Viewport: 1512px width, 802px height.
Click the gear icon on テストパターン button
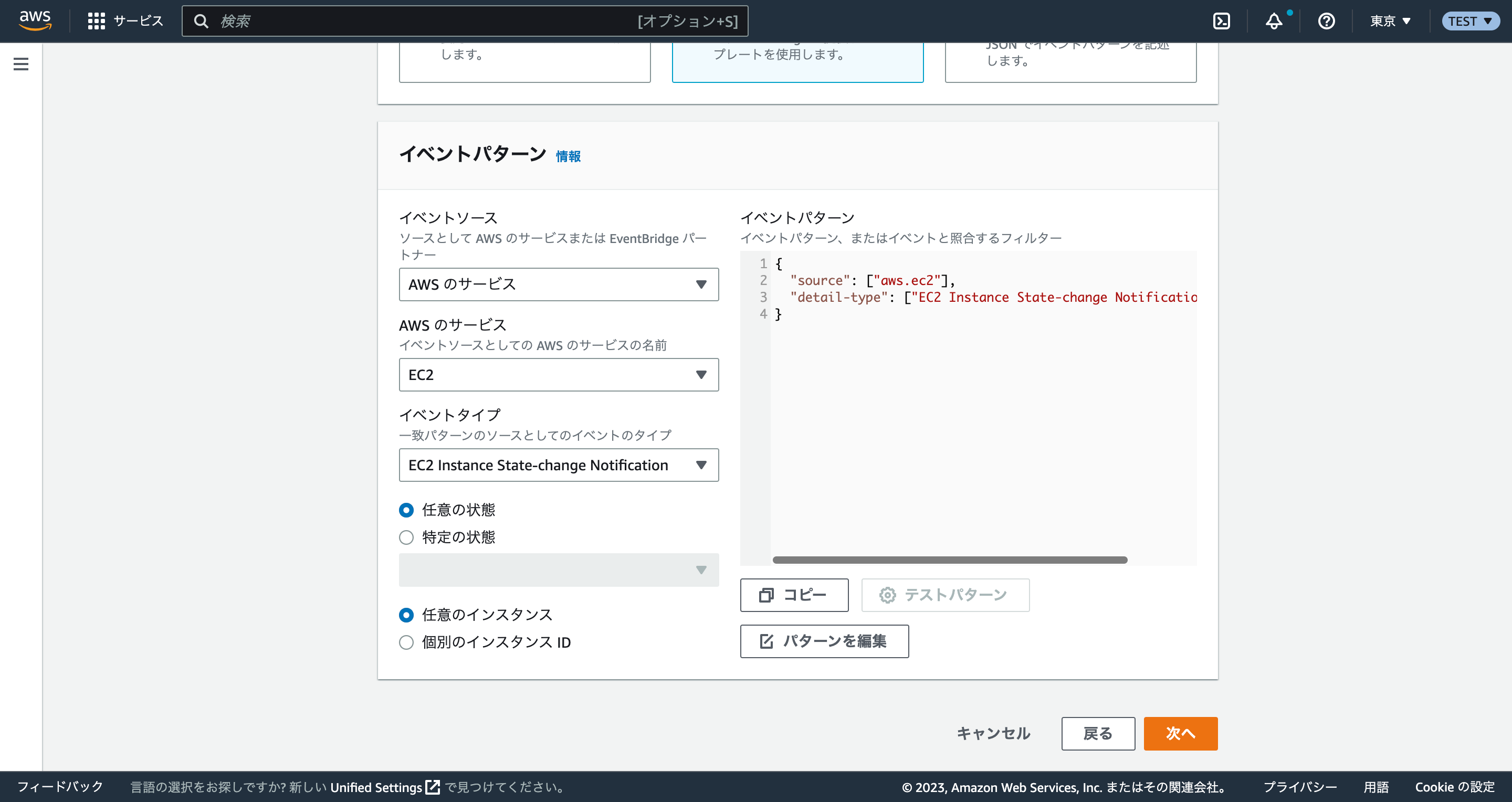(x=887, y=594)
